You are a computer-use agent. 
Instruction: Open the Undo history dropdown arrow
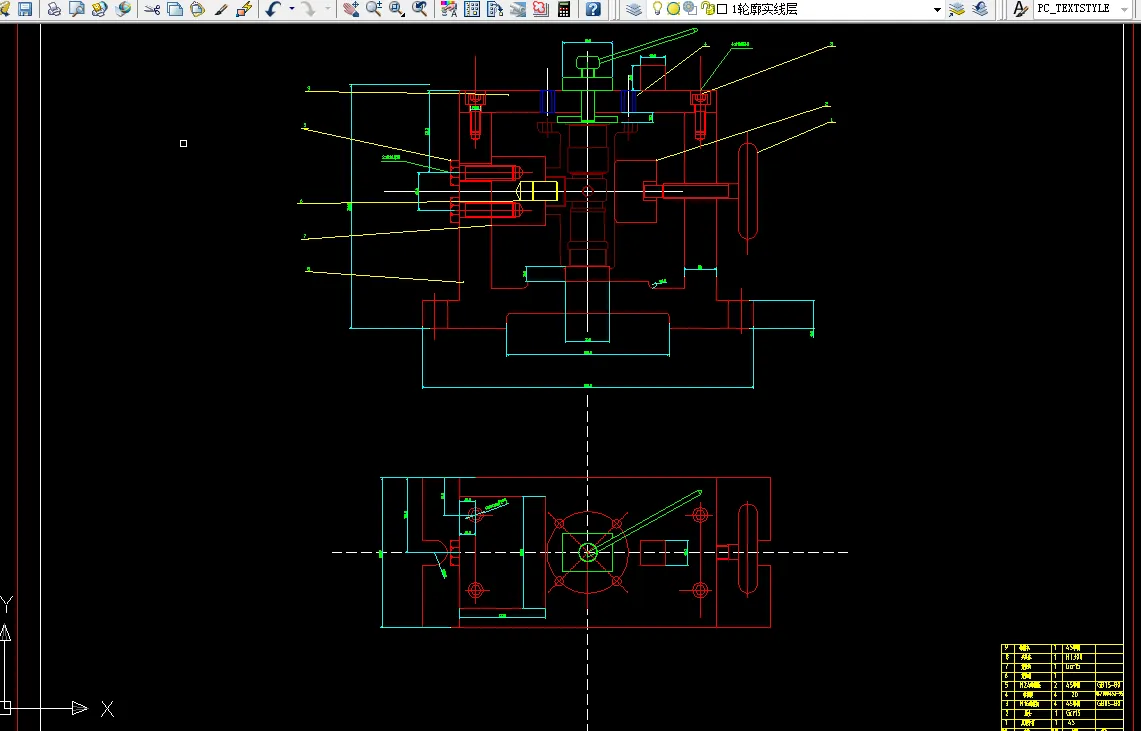[x=292, y=9]
